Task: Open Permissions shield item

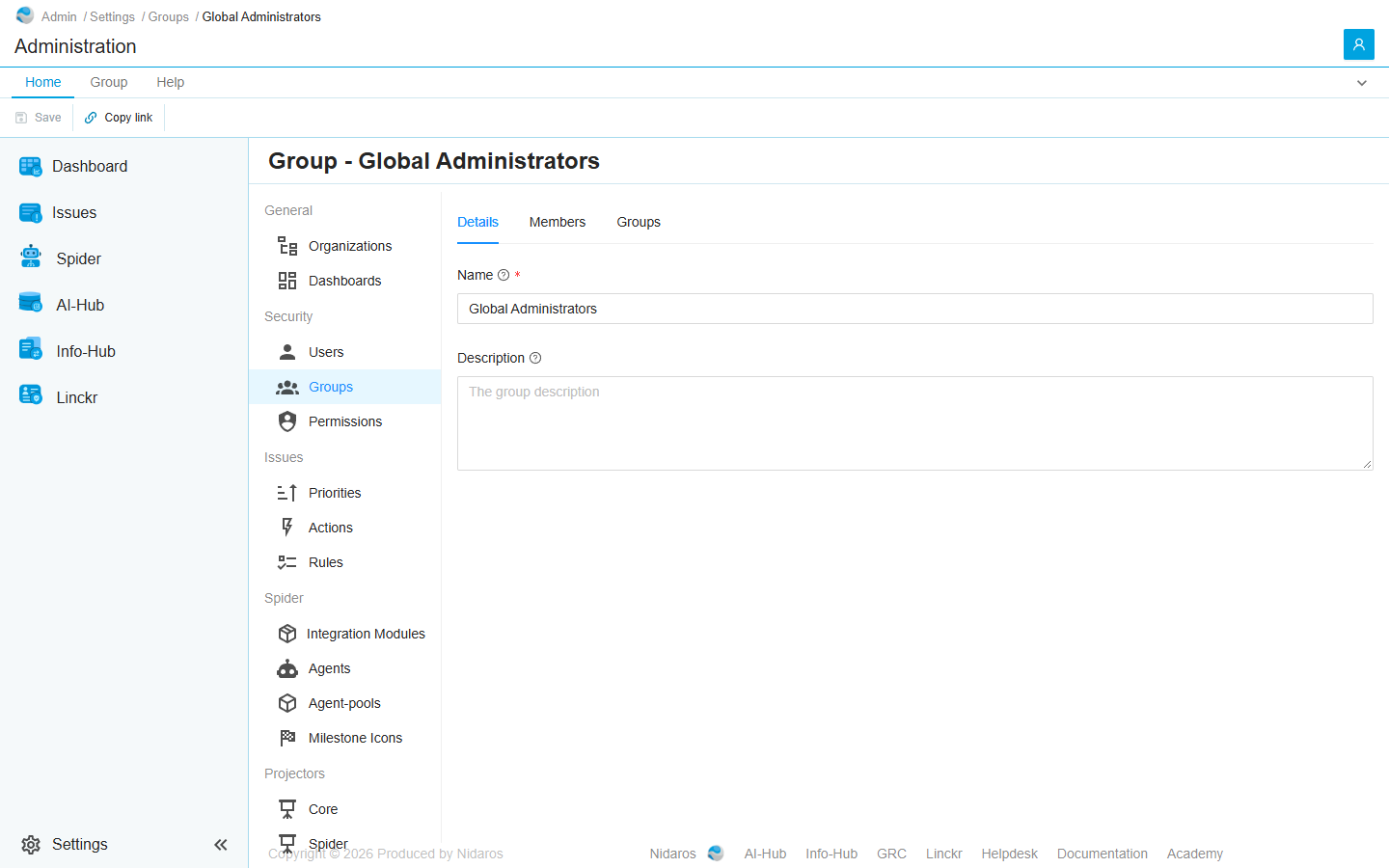Action: pos(345,421)
